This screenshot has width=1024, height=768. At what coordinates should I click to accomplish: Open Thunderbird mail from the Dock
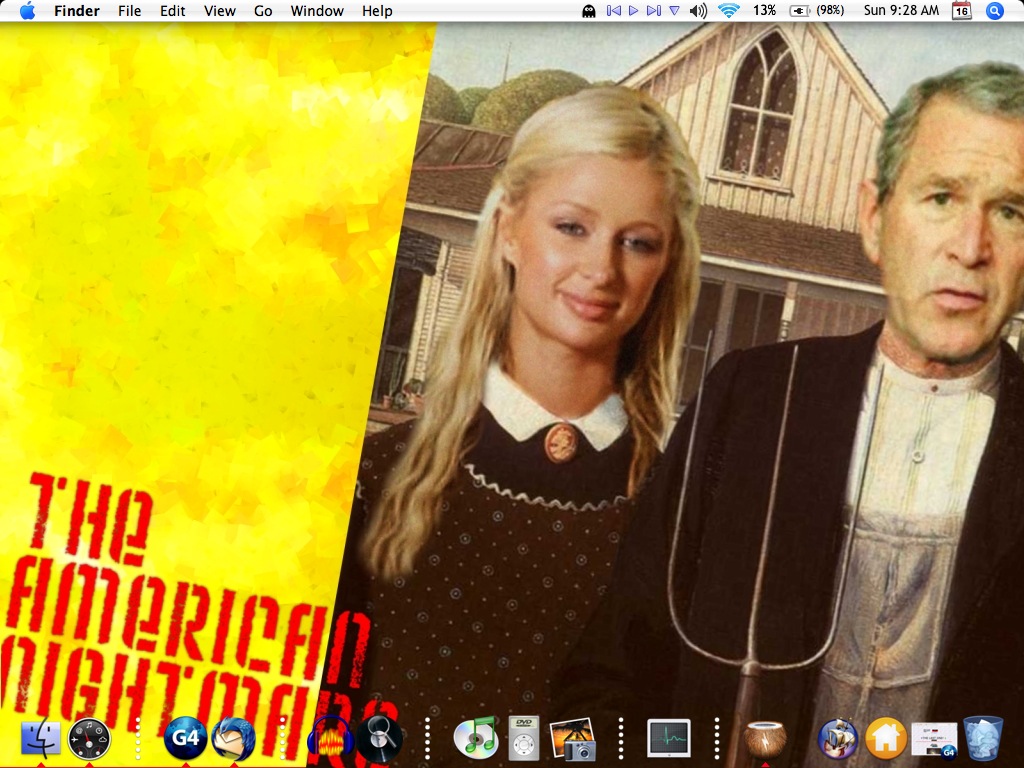[234, 739]
